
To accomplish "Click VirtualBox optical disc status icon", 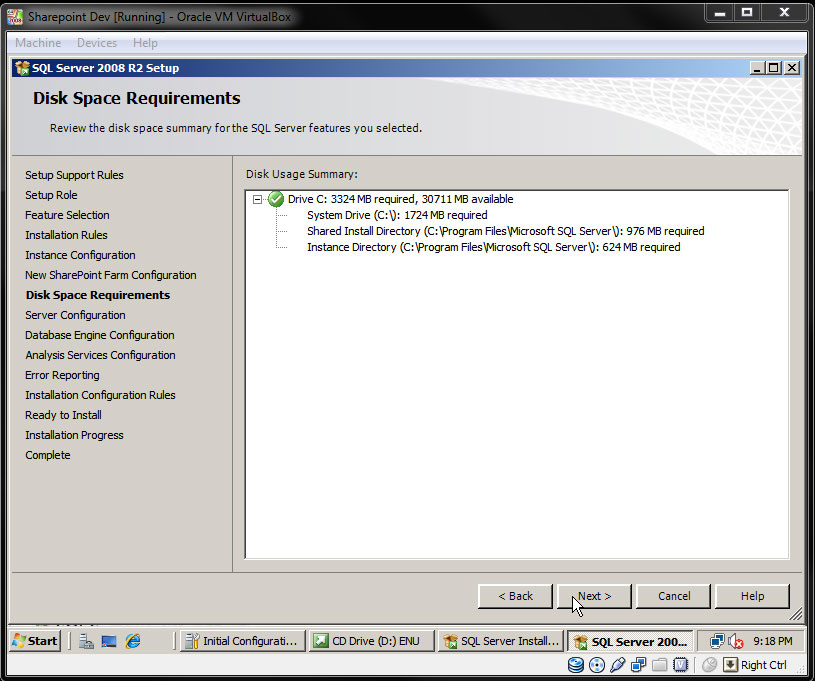I will (x=597, y=665).
